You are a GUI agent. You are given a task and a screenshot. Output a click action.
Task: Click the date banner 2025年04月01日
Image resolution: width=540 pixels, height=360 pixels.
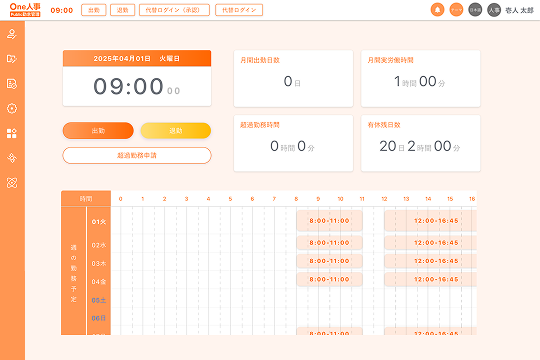click(137, 59)
